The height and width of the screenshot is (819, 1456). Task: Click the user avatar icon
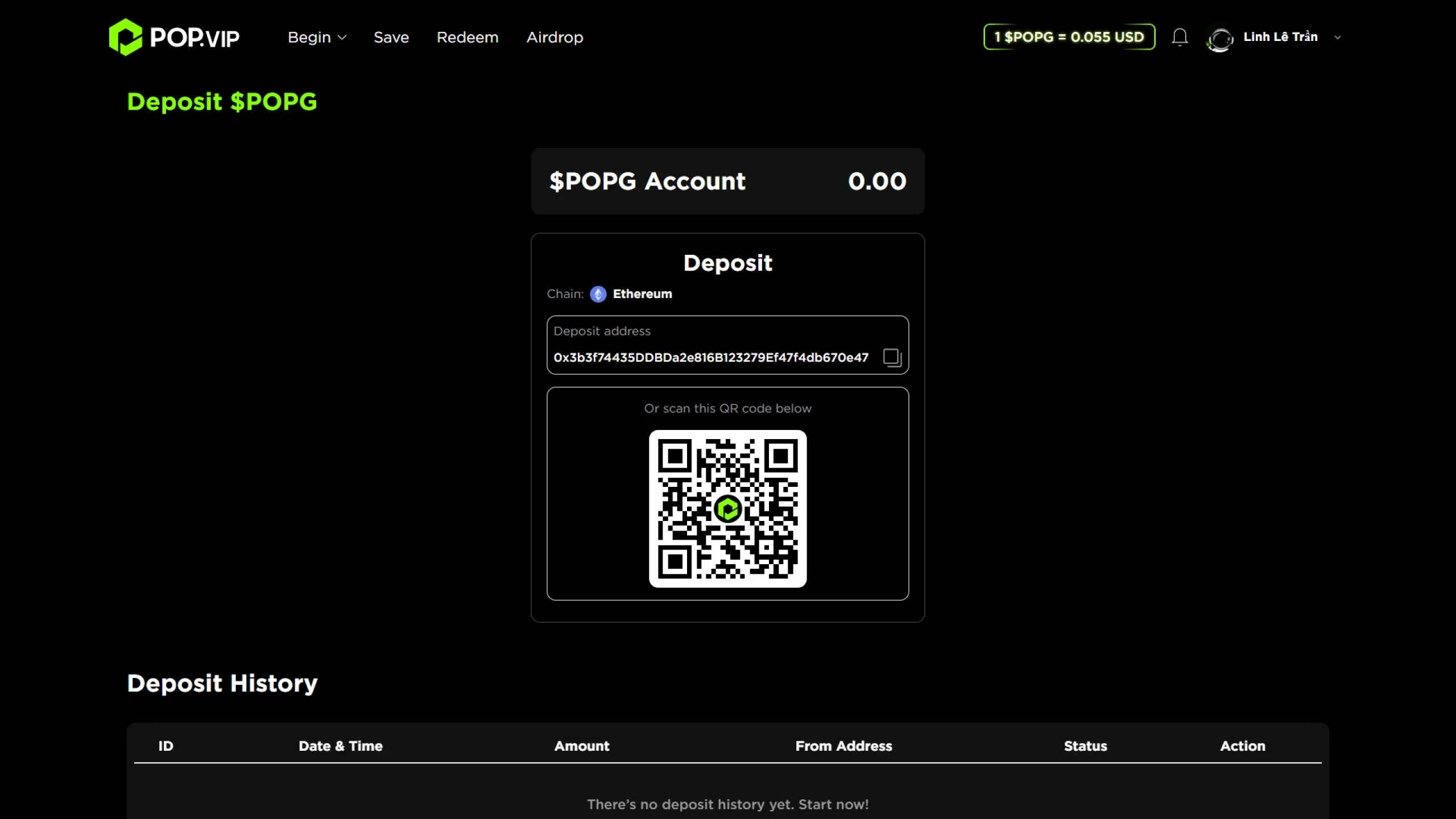(x=1220, y=39)
